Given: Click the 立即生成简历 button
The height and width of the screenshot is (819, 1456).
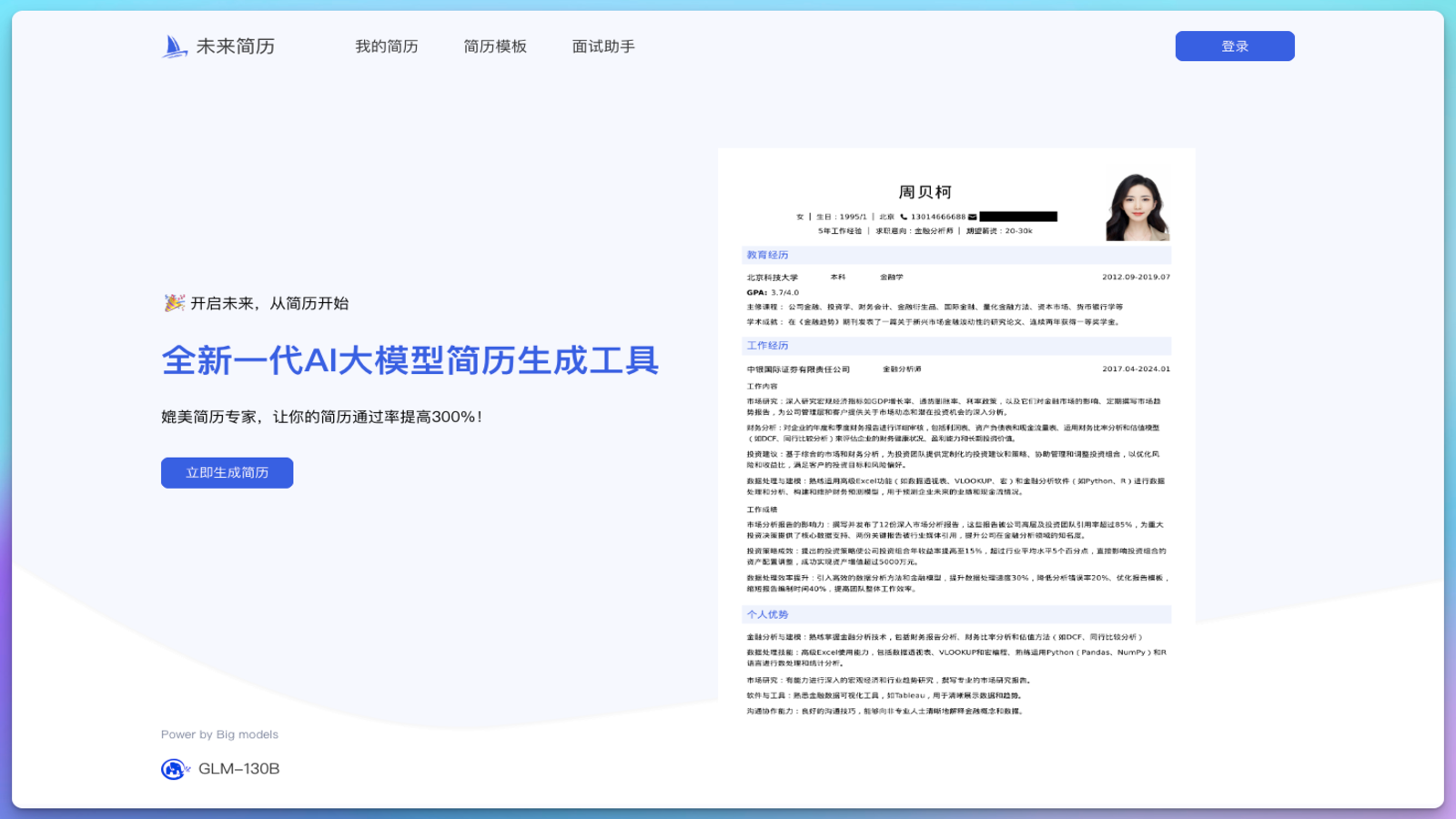Looking at the screenshot, I should pos(227,473).
